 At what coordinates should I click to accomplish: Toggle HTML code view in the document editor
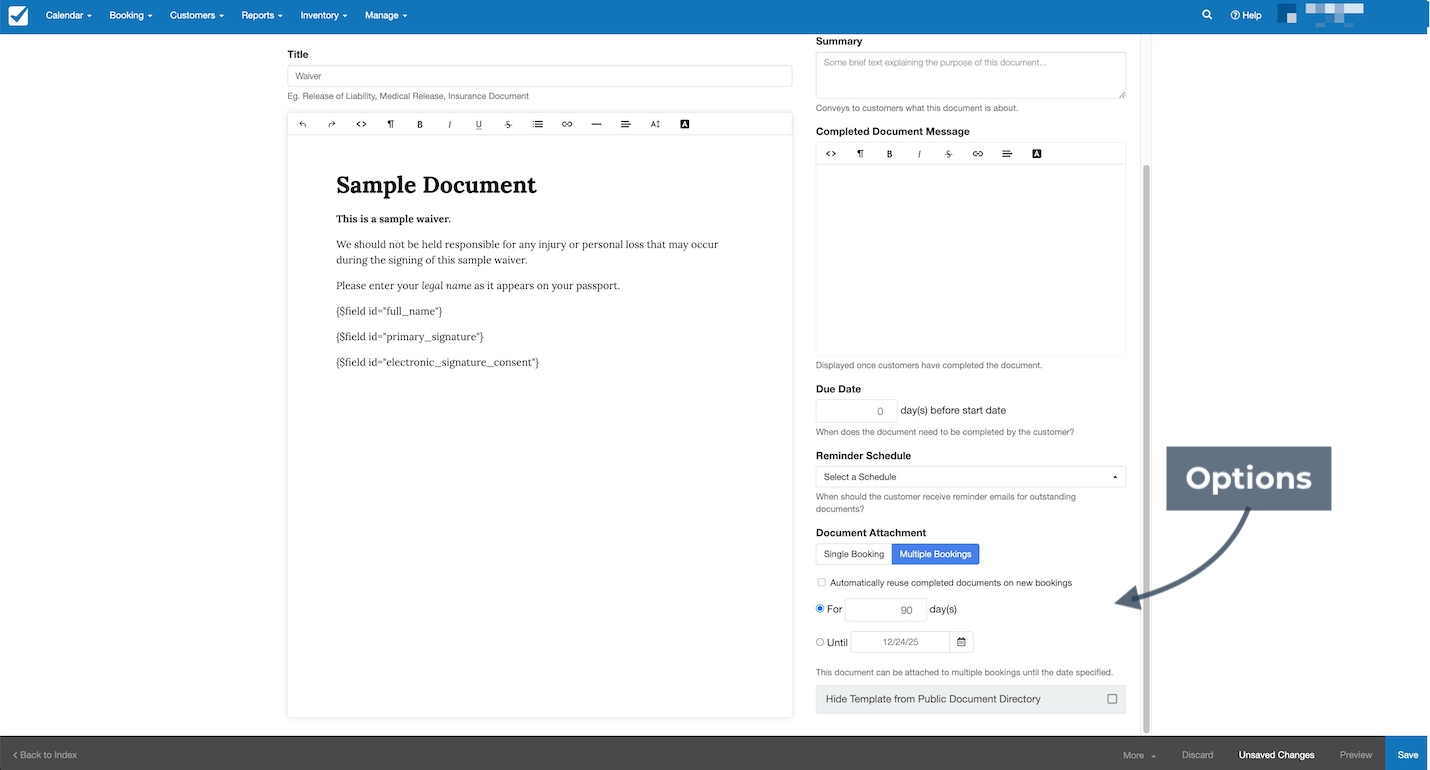tap(361, 124)
